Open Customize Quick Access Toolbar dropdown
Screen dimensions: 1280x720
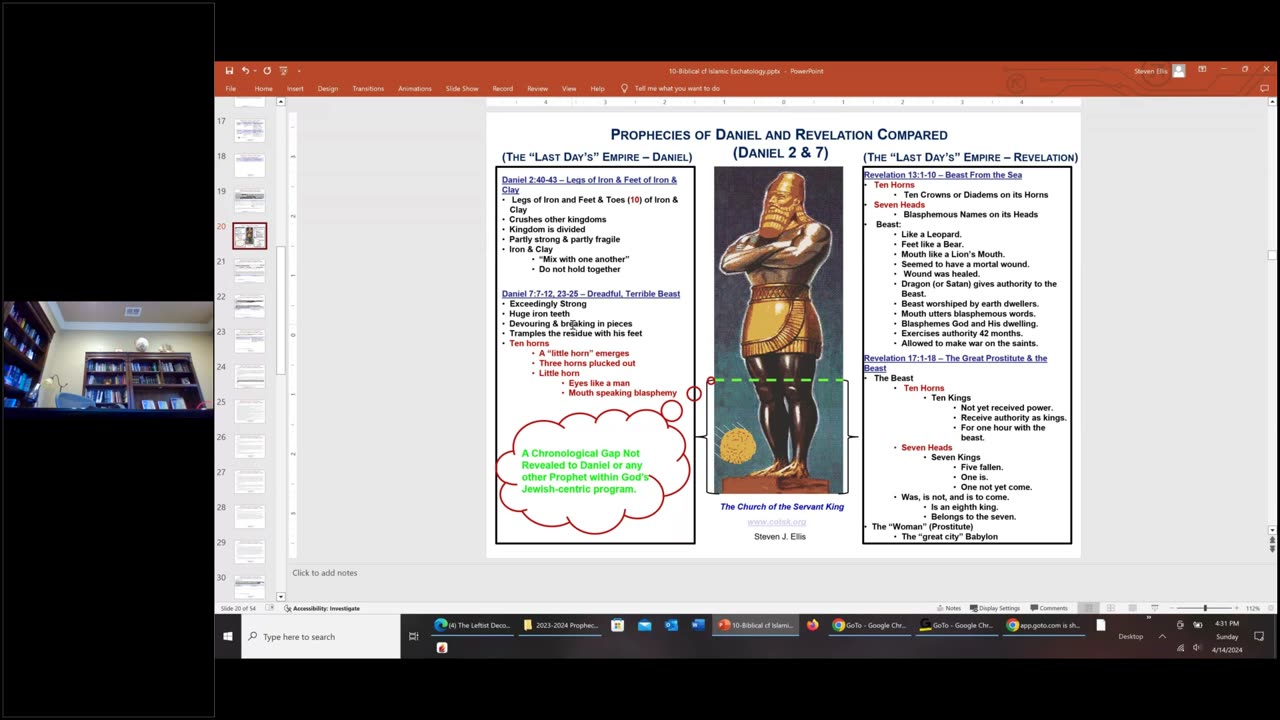point(299,71)
